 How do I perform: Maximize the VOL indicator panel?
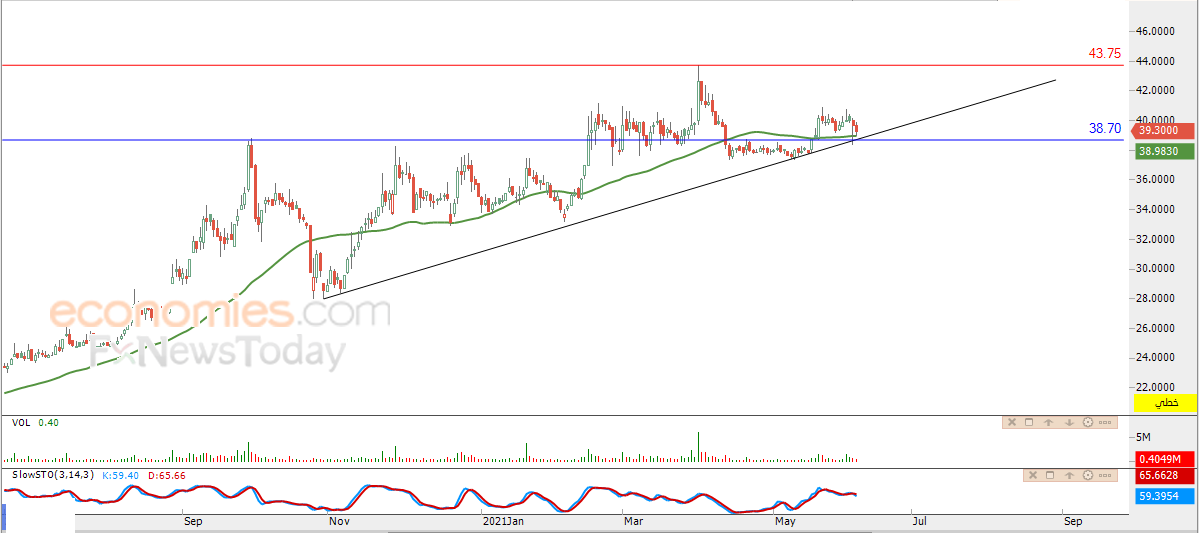(1029, 422)
